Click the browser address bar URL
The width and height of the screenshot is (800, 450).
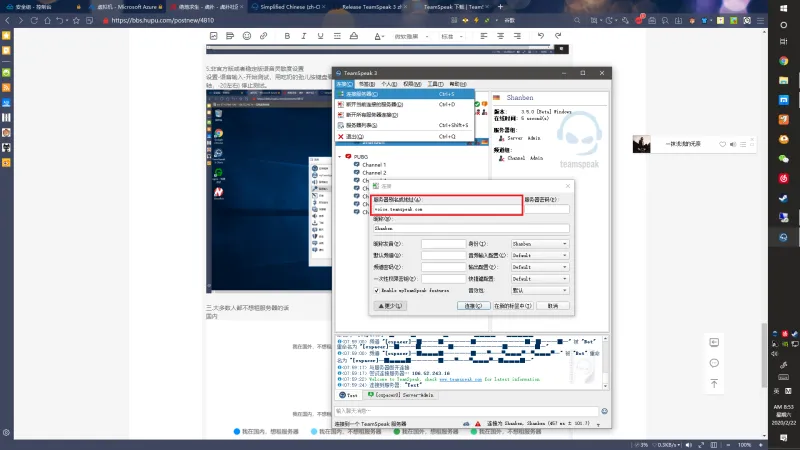point(162,20)
